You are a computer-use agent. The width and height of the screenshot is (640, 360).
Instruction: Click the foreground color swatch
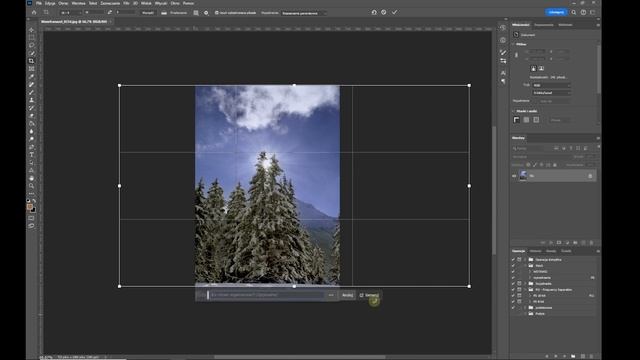(29, 207)
